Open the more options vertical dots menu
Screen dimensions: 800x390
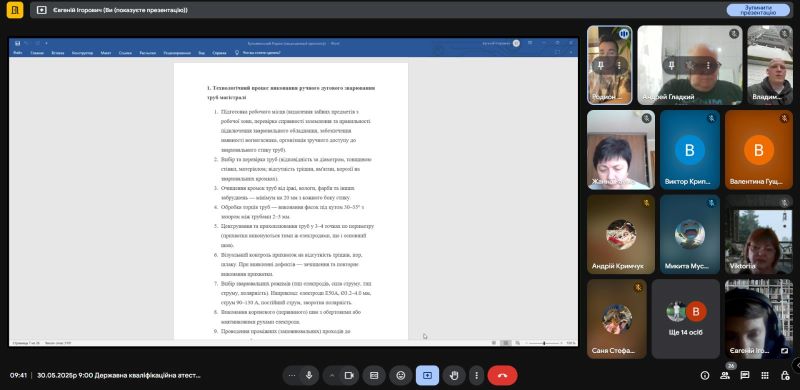point(477,375)
